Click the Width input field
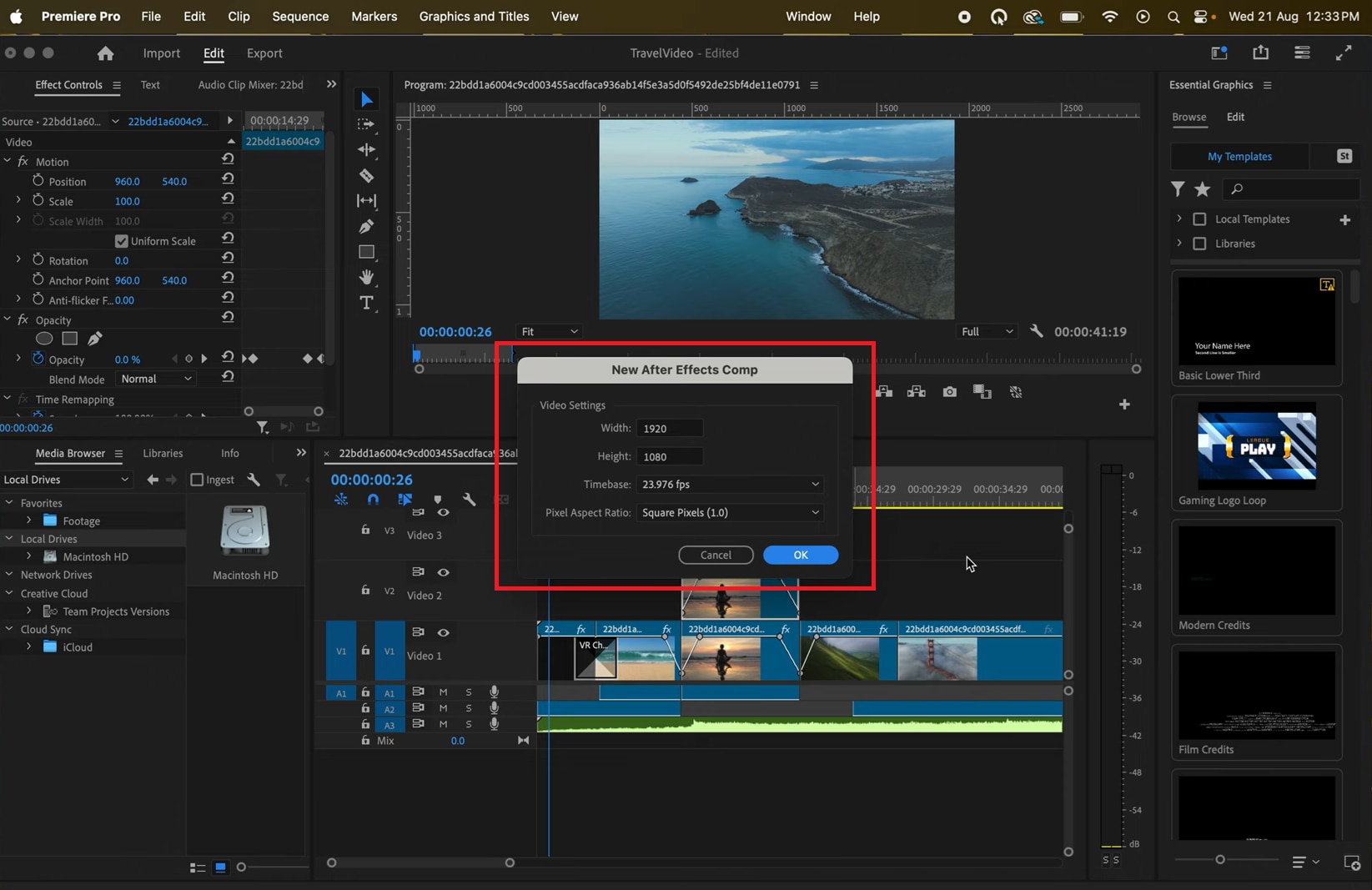Screen dimensions: 1372x890 [x=670, y=429]
